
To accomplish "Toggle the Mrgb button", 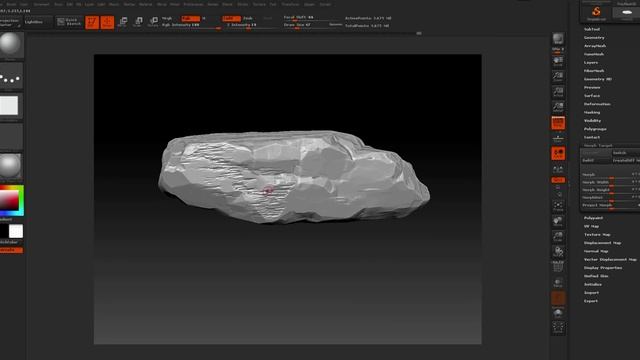I will tap(167, 18).
